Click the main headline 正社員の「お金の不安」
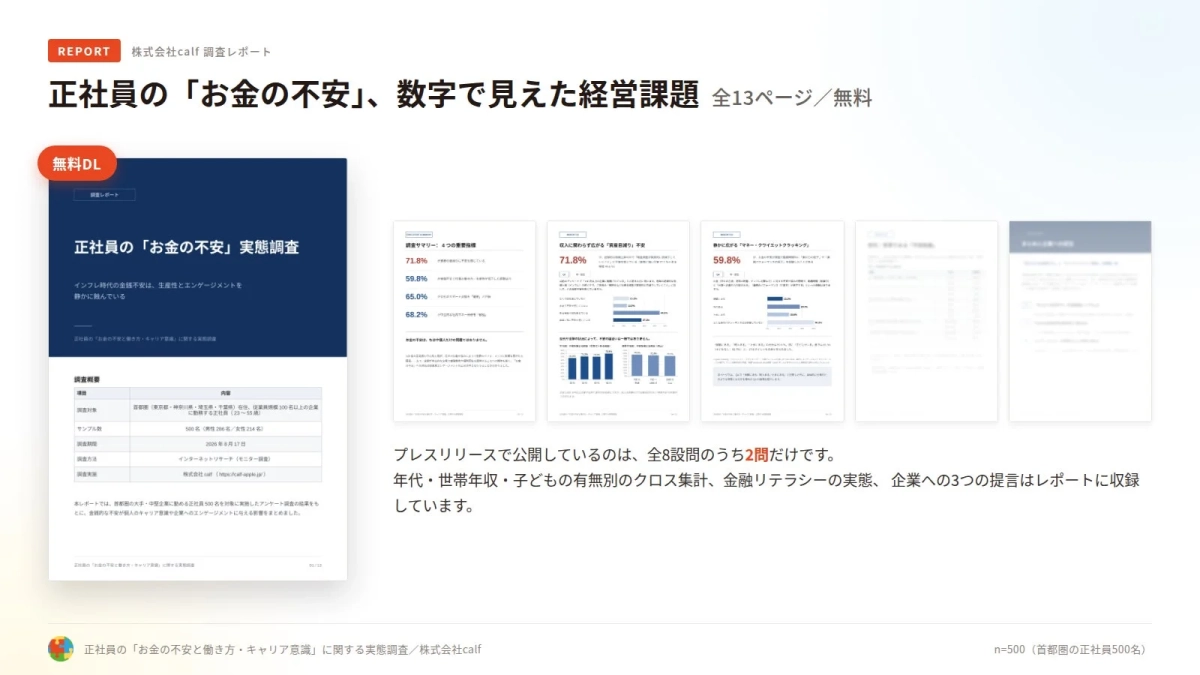 (373, 95)
